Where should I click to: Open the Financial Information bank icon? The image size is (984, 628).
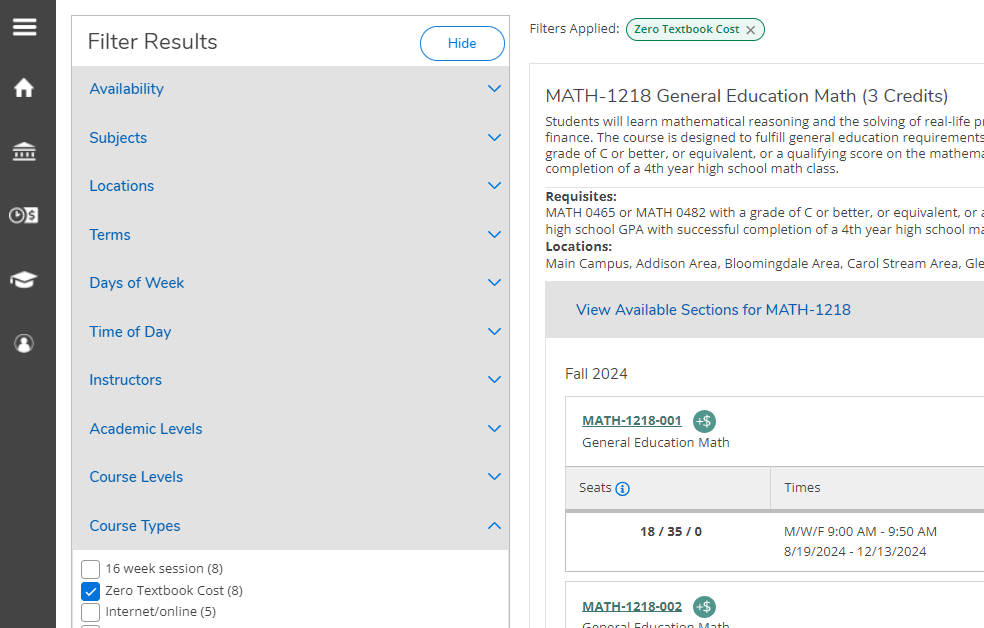point(24,152)
